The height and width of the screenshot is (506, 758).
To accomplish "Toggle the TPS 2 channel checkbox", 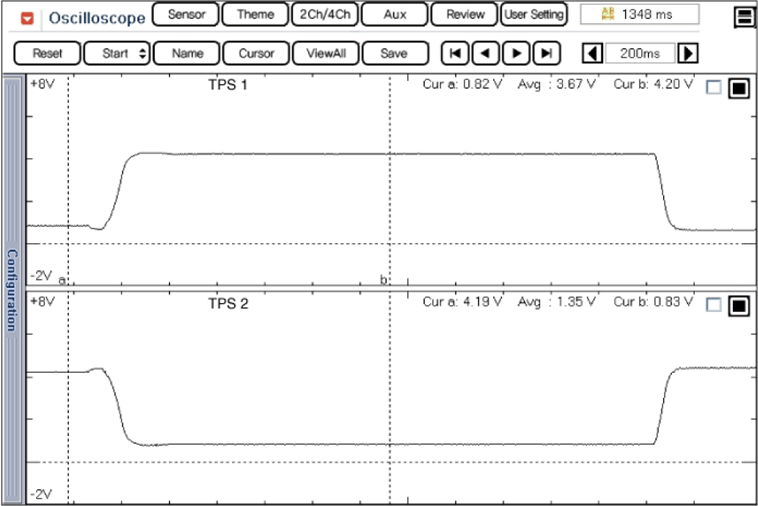I will [713, 305].
